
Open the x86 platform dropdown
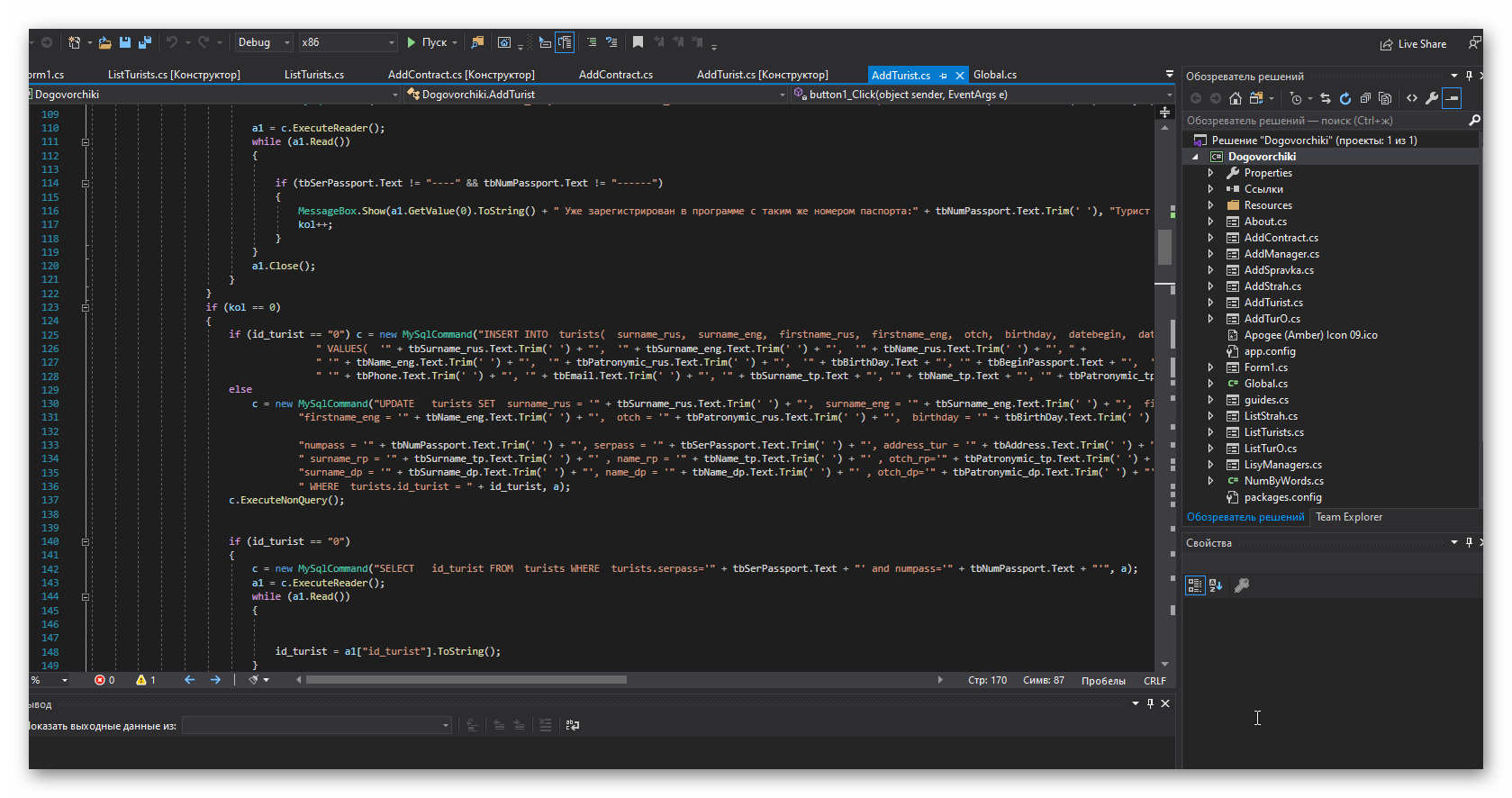point(348,42)
